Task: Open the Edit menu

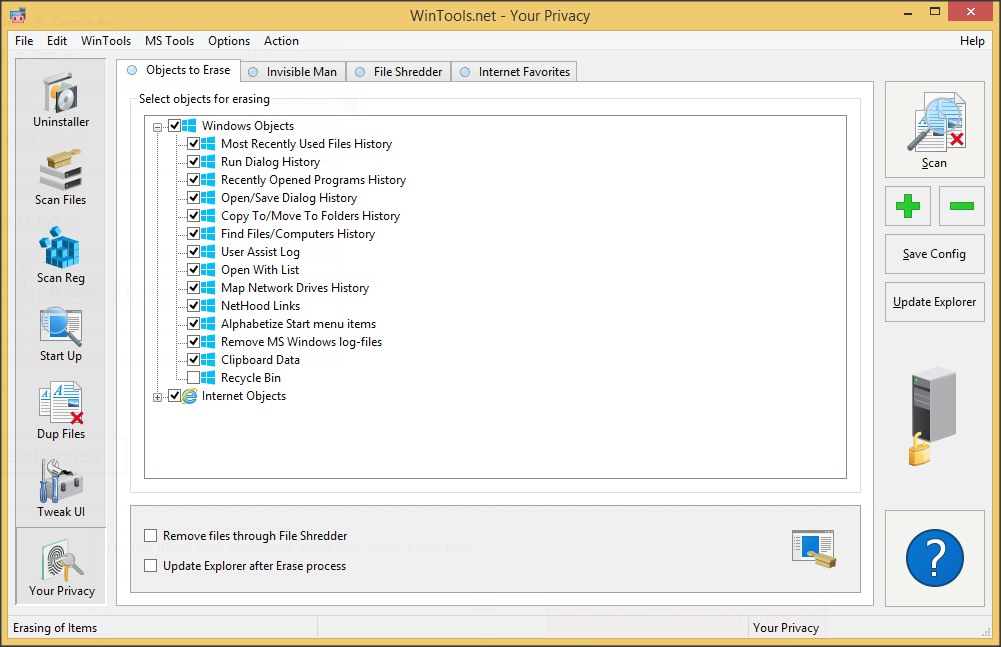Action: click(x=57, y=41)
